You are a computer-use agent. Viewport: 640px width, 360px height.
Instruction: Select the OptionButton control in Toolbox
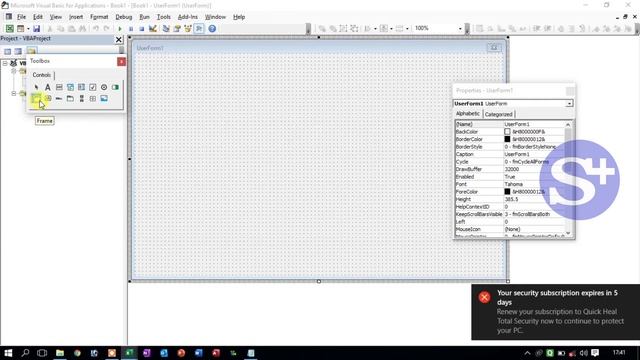click(104, 87)
